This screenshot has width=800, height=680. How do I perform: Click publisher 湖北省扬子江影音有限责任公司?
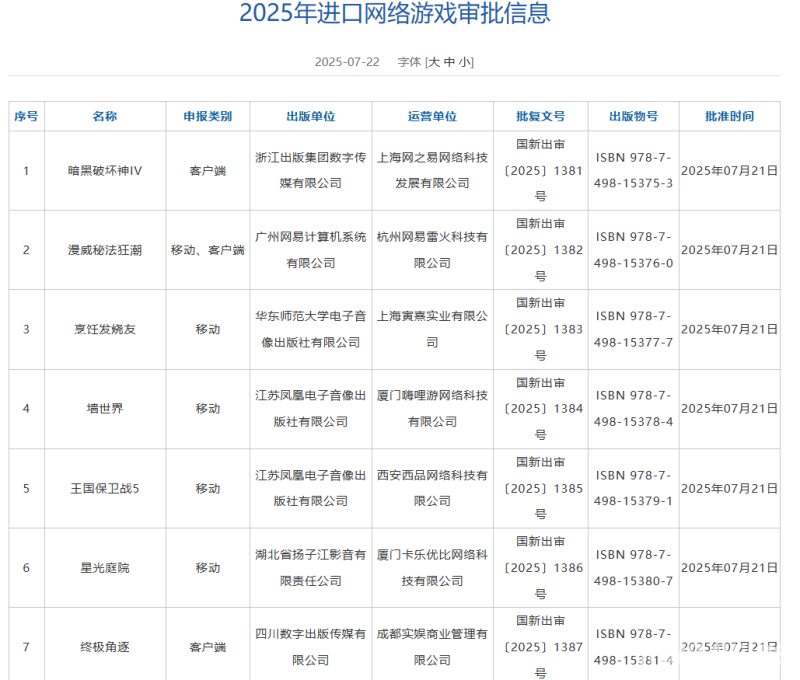pyautogui.click(x=311, y=568)
